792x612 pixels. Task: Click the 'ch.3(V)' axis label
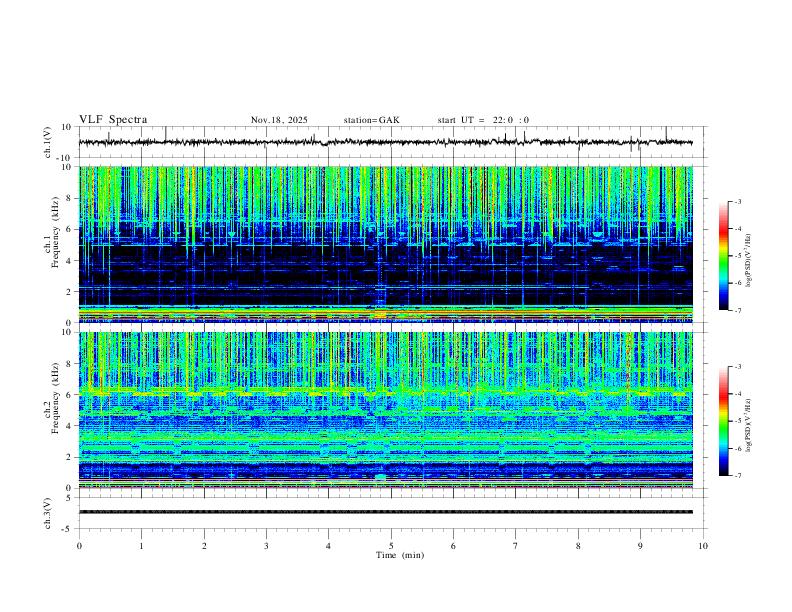tap(47, 513)
